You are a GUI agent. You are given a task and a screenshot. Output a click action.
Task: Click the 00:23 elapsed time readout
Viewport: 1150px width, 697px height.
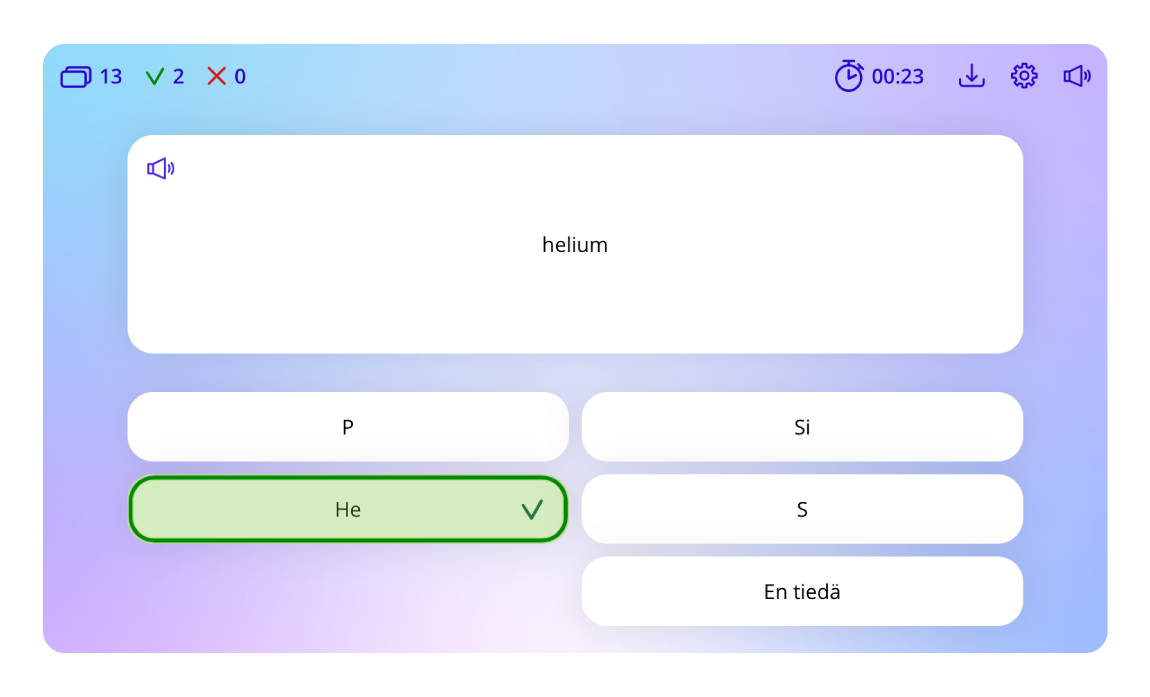click(x=898, y=77)
